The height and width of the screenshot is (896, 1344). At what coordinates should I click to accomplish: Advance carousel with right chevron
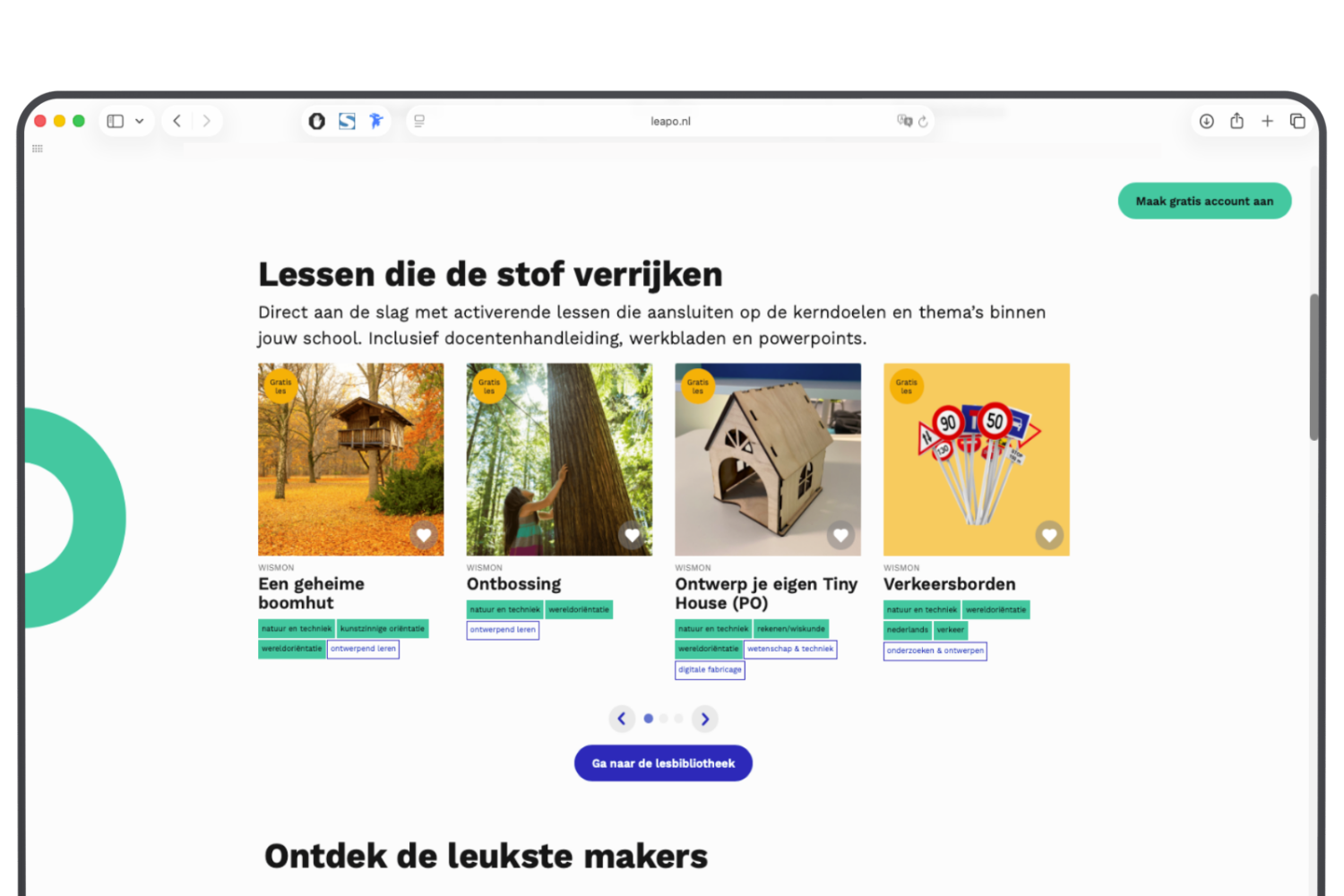(705, 719)
